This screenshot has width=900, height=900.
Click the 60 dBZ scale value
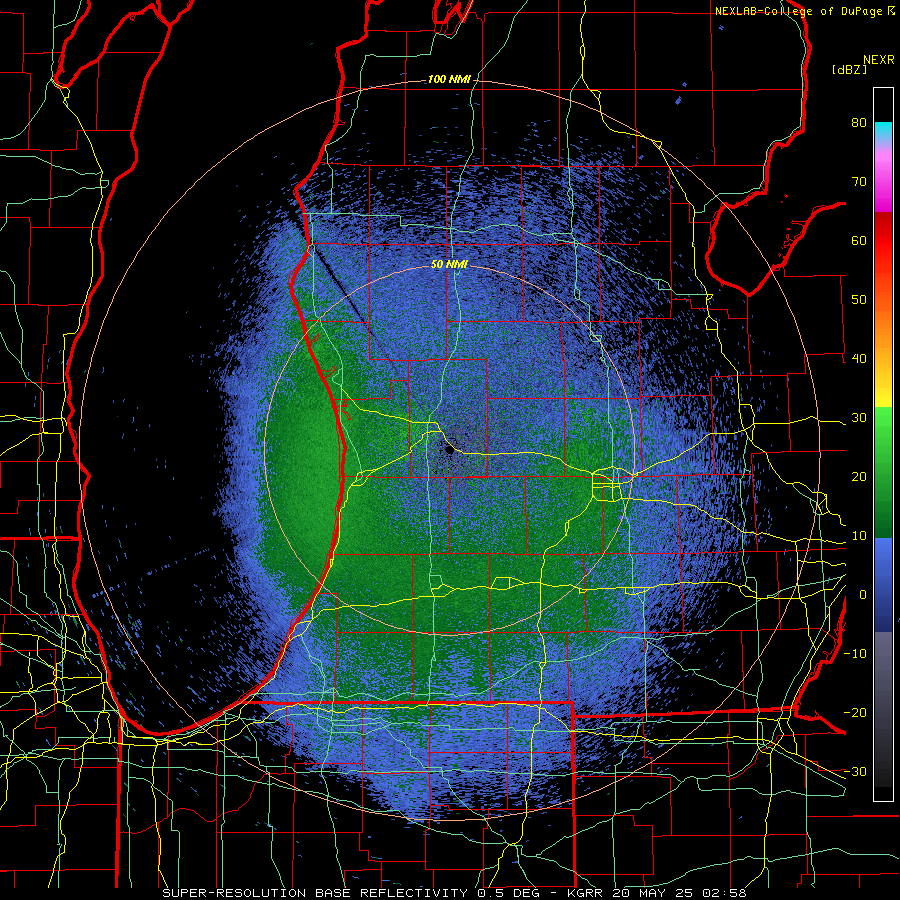(859, 240)
